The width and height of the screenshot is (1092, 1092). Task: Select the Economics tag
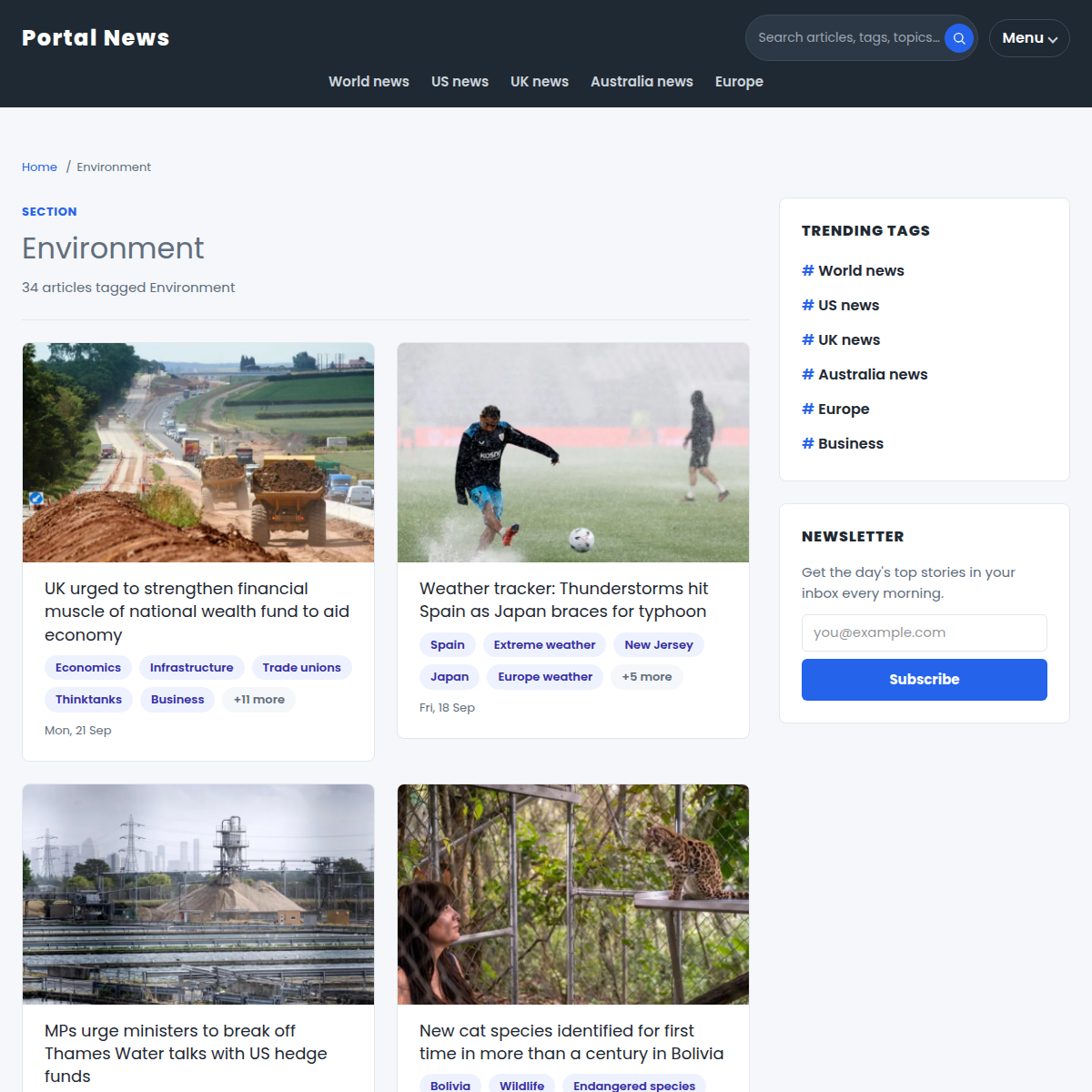click(88, 668)
